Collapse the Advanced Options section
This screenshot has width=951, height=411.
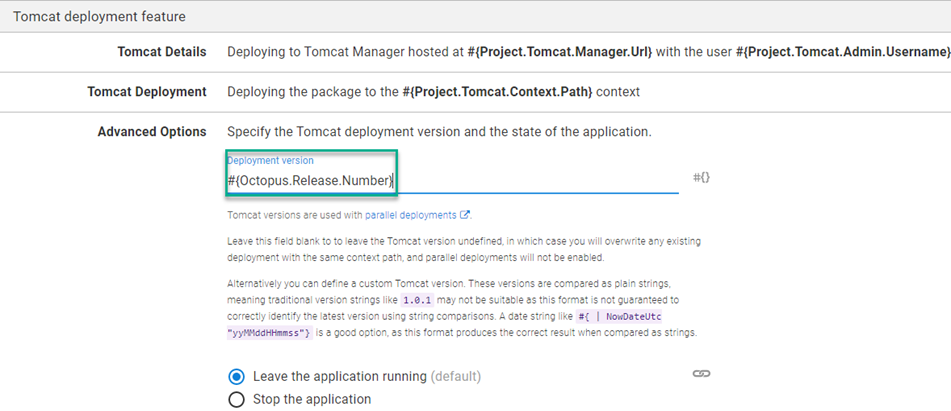152,132
